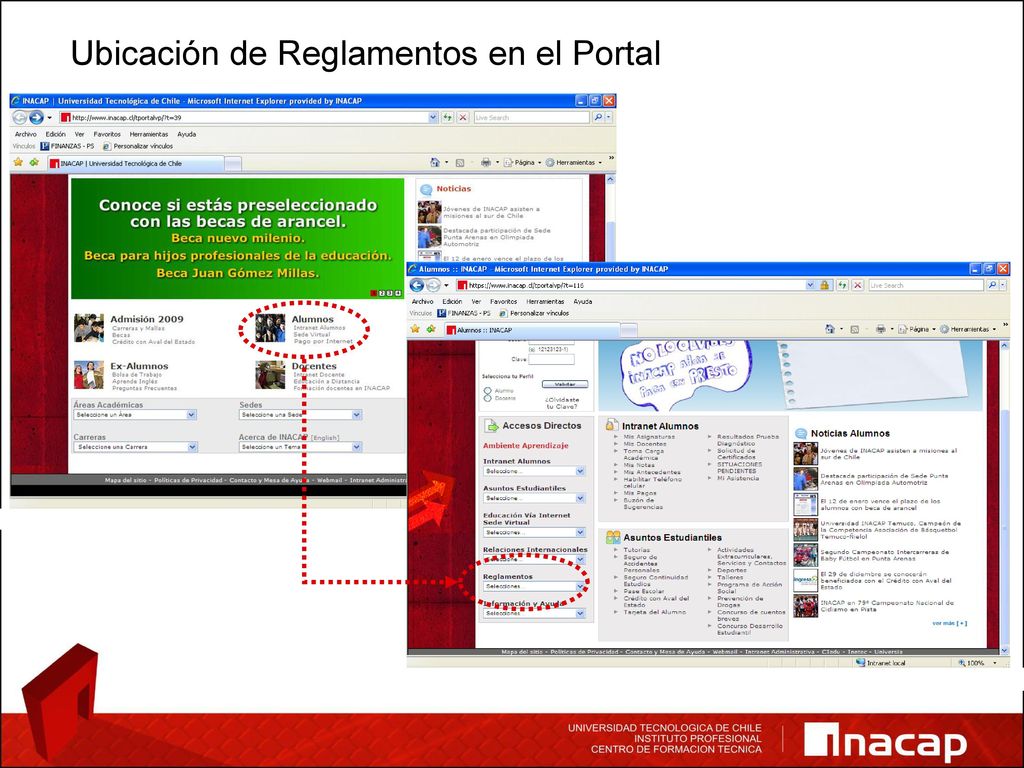This screenshot has width=1024, height=768.
Task: Click RSS feeds icon in the INACAP home window
Action: (459, 163)
